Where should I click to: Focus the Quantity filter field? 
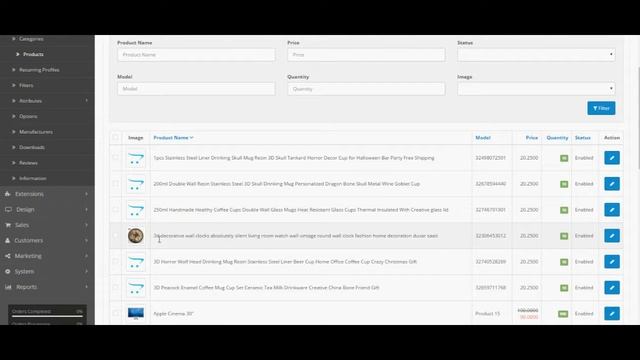click(366, 89)
